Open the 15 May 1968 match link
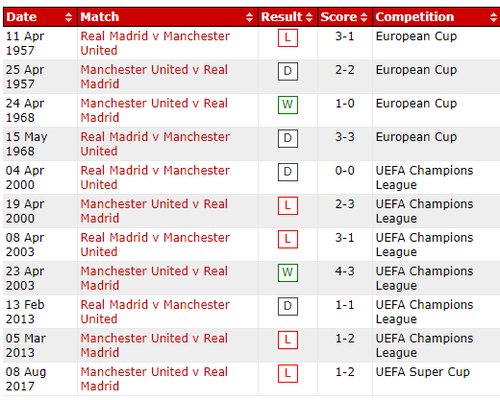Image resolution: width=500 pixels, height=400 pixels. click(155, 144)
